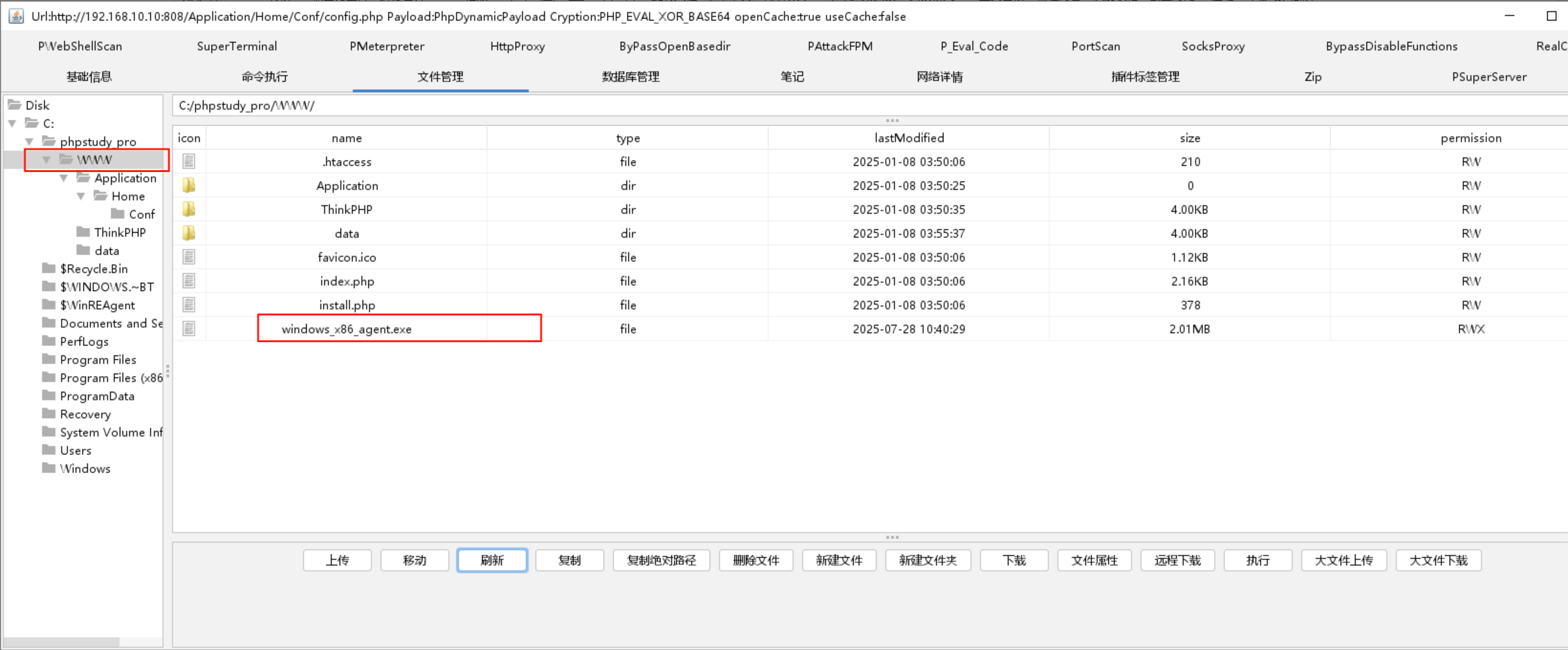Click the Java application icon in title bar

(x=16, y=17)
